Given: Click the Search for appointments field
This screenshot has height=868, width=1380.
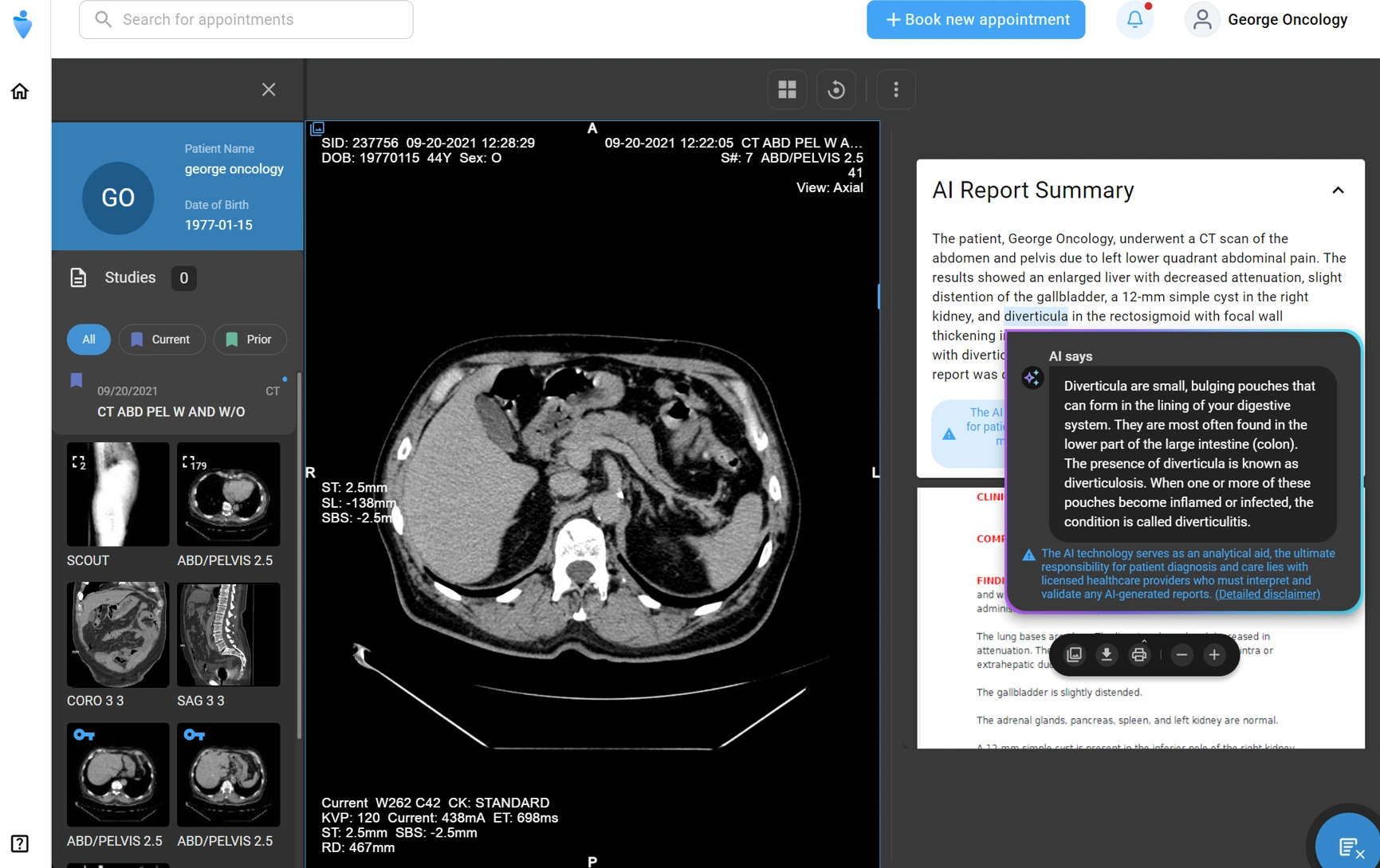Looking at the screenshot, I should coord(246,19).
